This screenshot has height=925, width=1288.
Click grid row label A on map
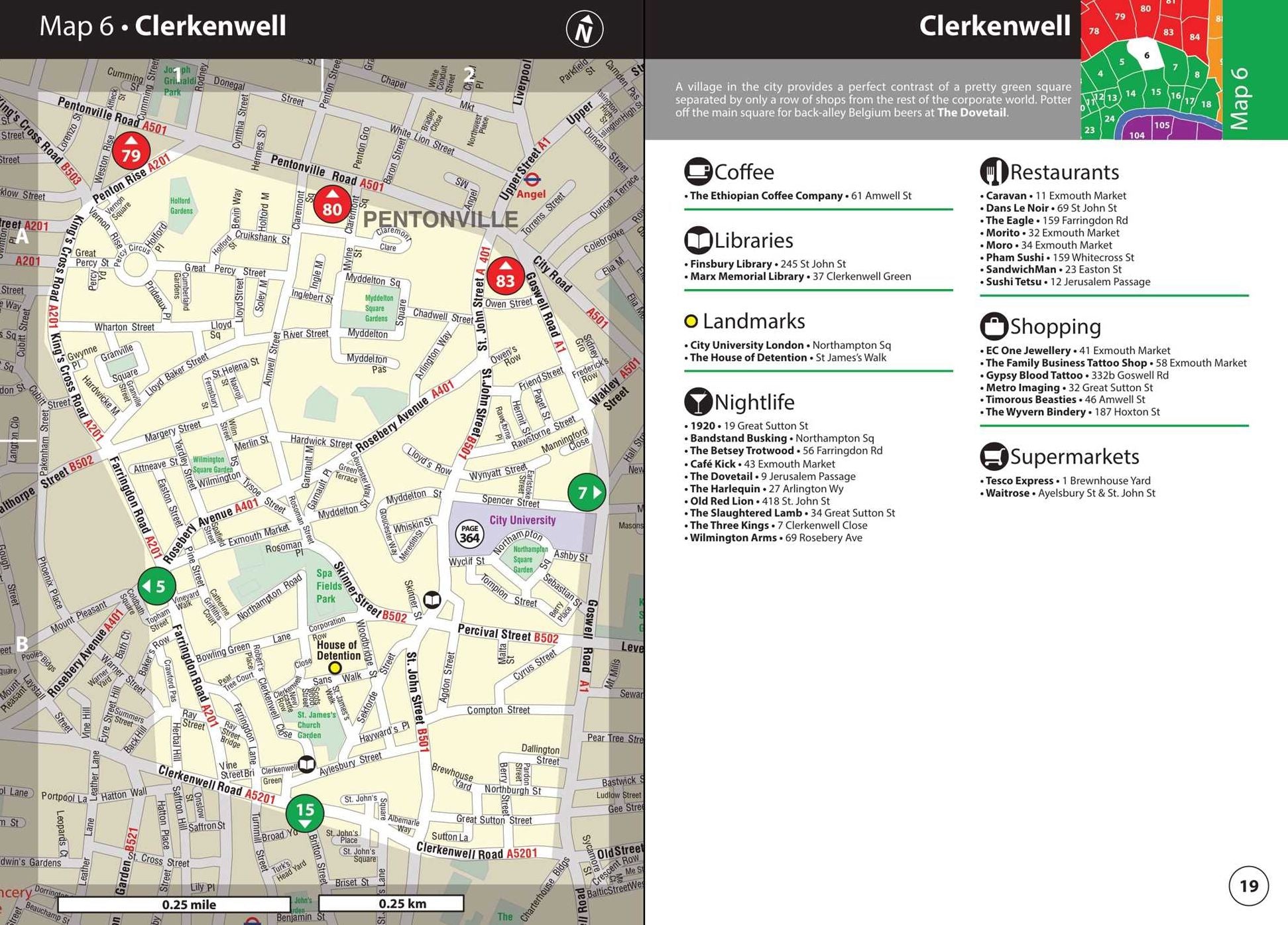22,236
